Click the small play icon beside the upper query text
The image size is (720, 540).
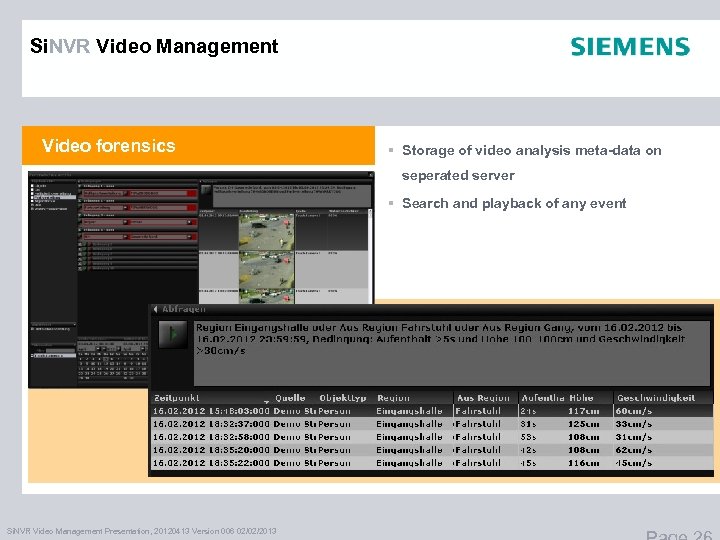[x=206, y=190]
